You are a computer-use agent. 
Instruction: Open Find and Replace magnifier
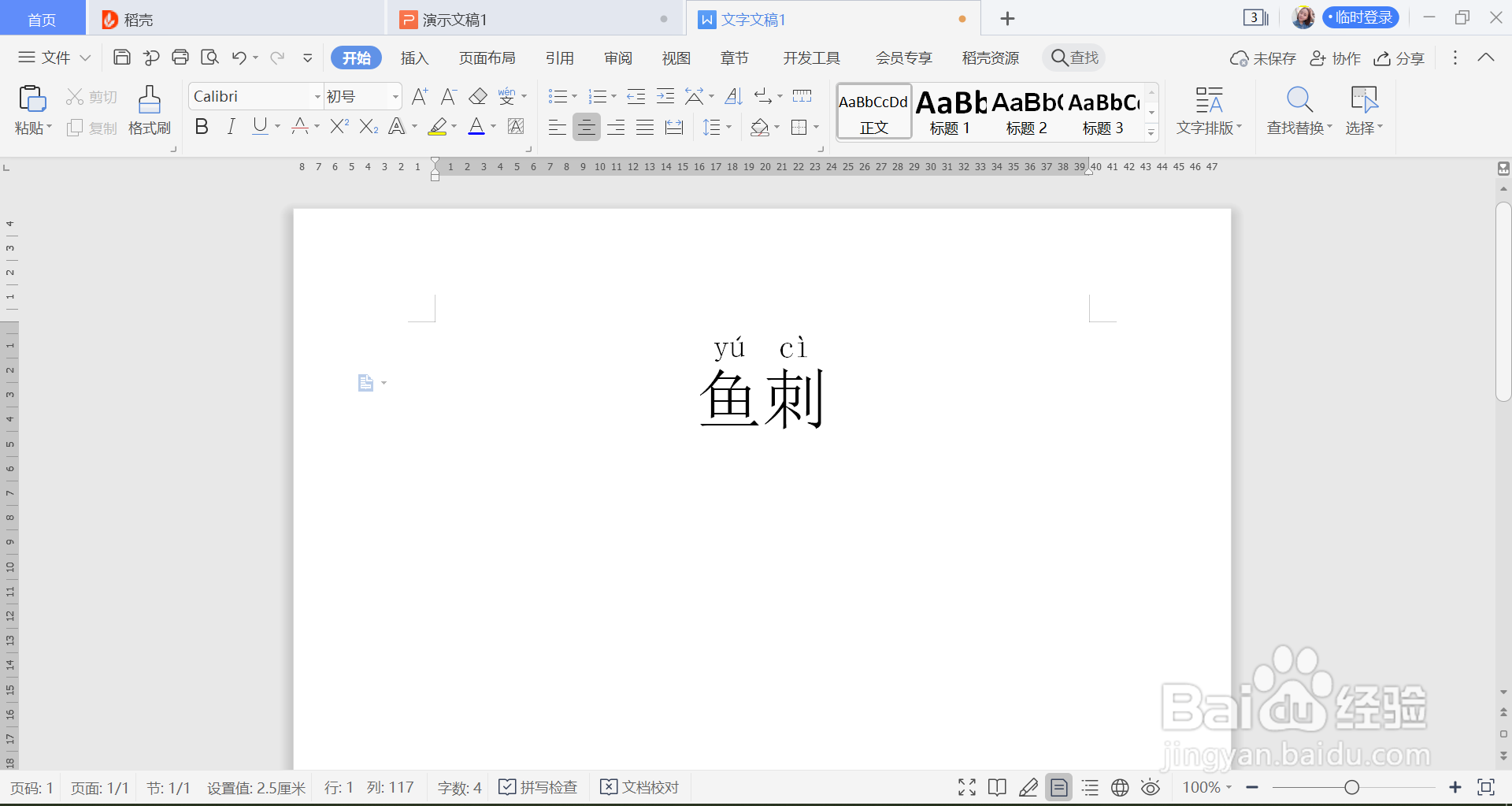pos(1299,99)
